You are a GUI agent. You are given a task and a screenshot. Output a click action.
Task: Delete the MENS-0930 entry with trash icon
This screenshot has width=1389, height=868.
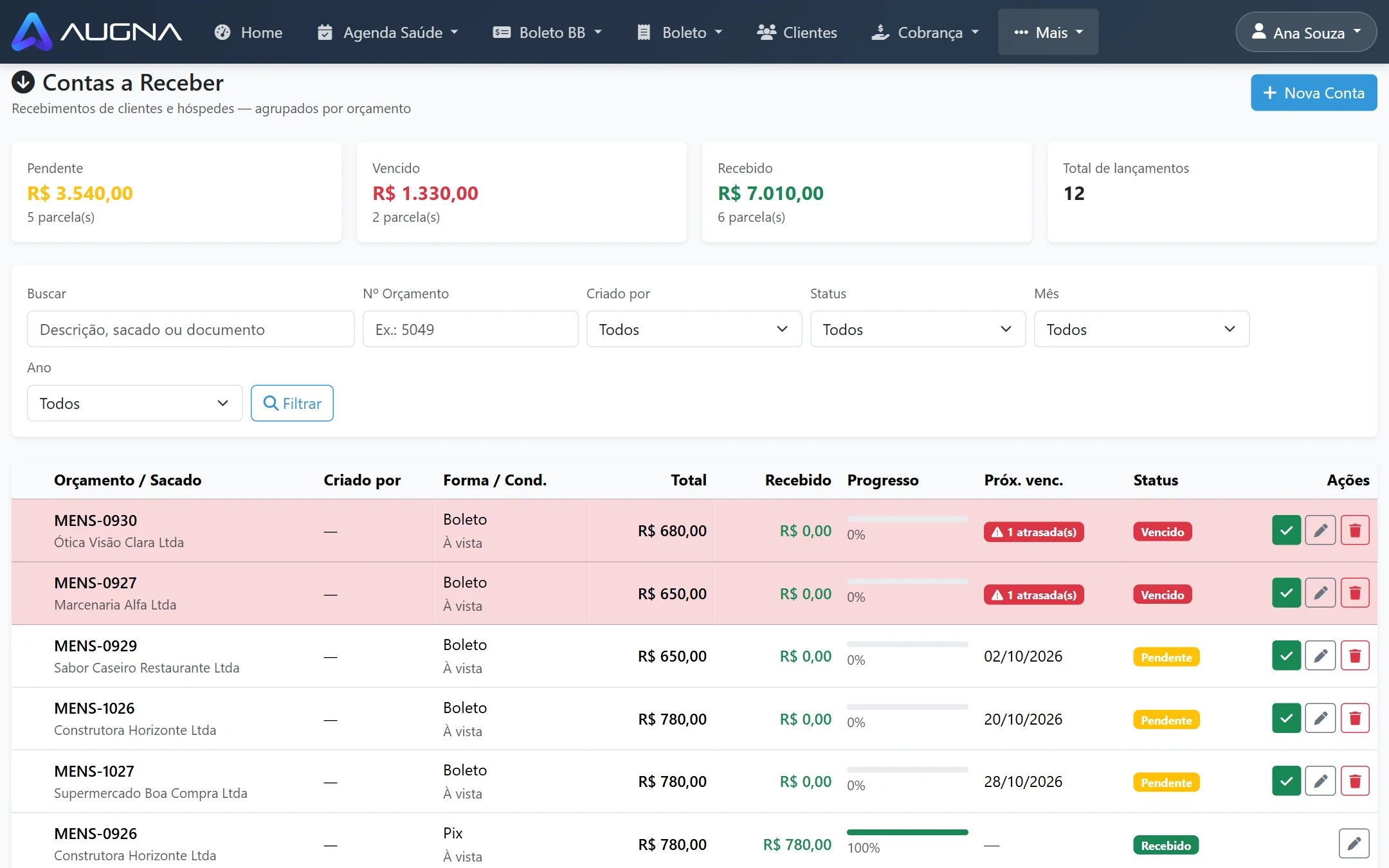click(1354, 530)
